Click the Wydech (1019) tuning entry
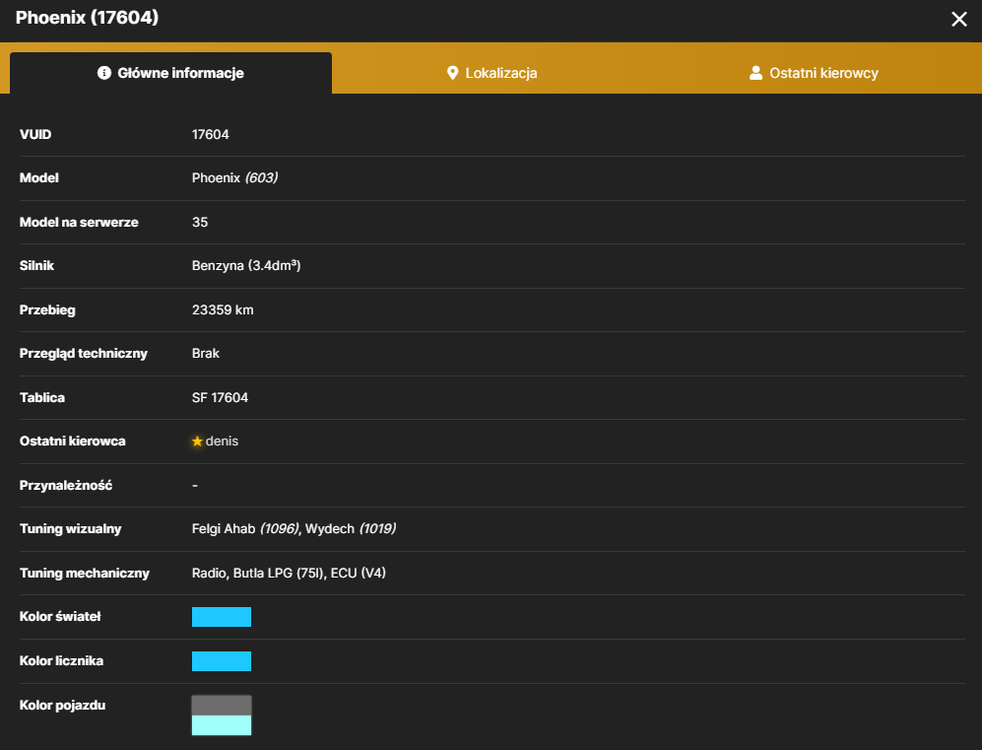The height and width of the screenshot is (750, 982). [351, 529]
